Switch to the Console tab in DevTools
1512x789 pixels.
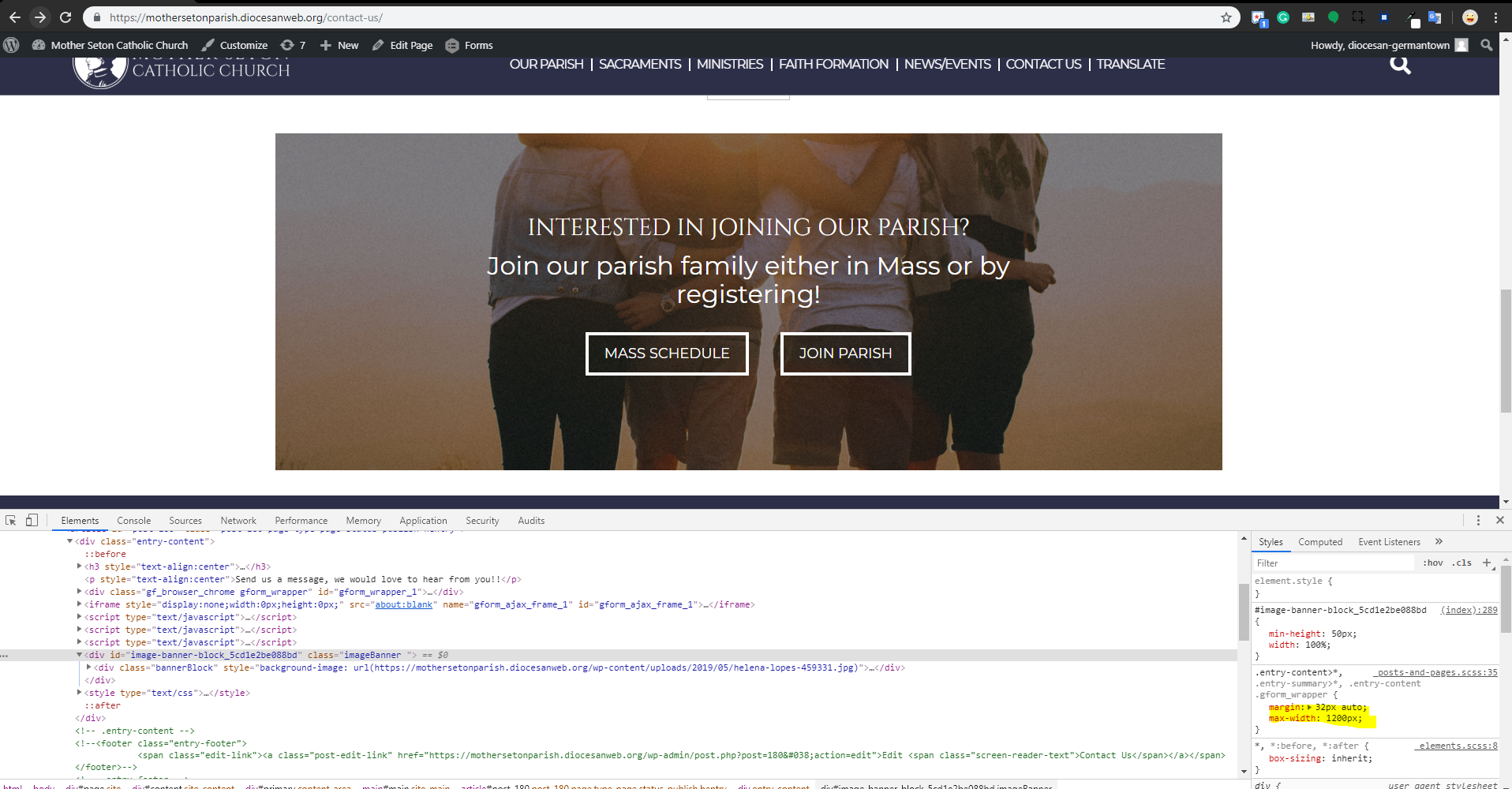coord(133,521)
